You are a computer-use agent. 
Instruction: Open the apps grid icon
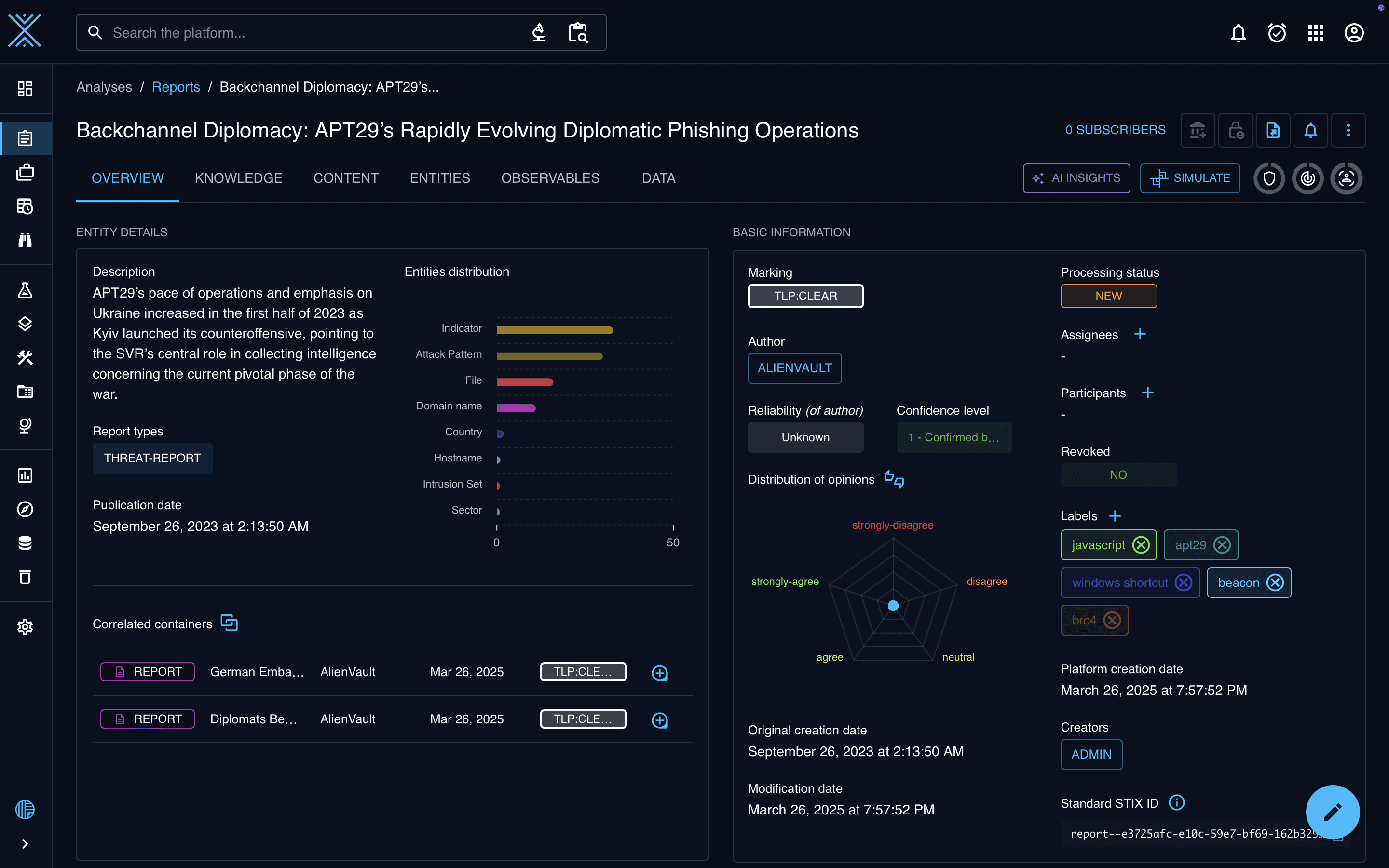[x=1316, y=33]
